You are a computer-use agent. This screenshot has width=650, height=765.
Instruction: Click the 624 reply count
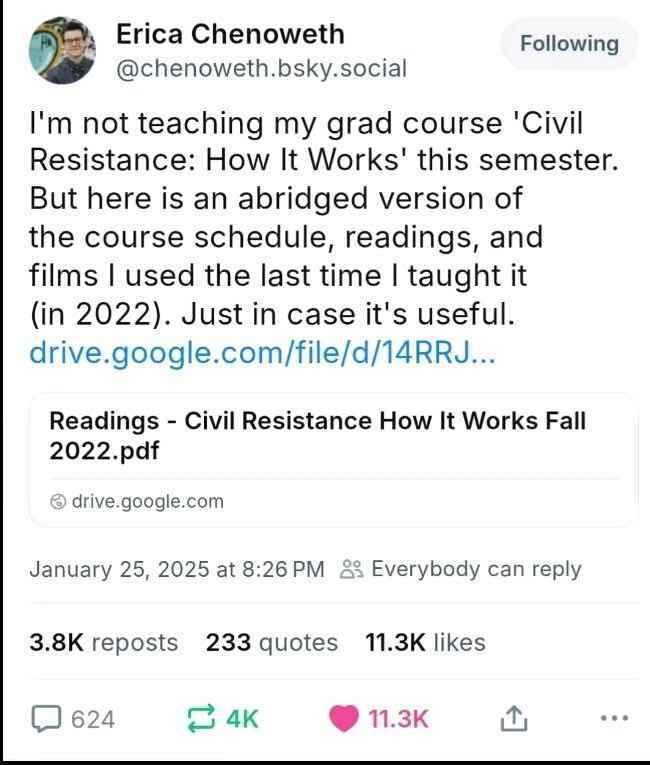tap(92, 718)
